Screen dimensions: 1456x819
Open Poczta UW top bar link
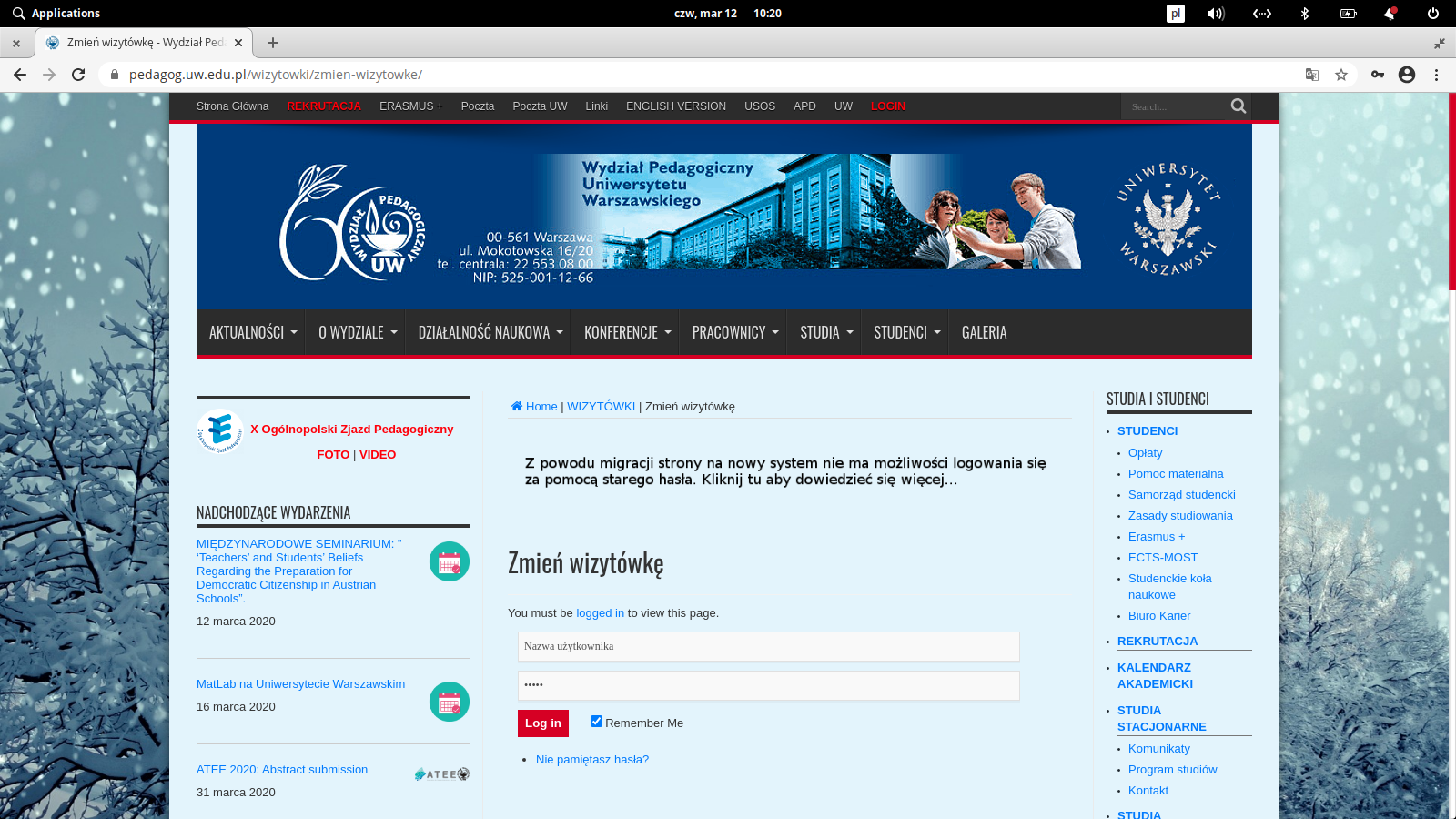[540, 106]
